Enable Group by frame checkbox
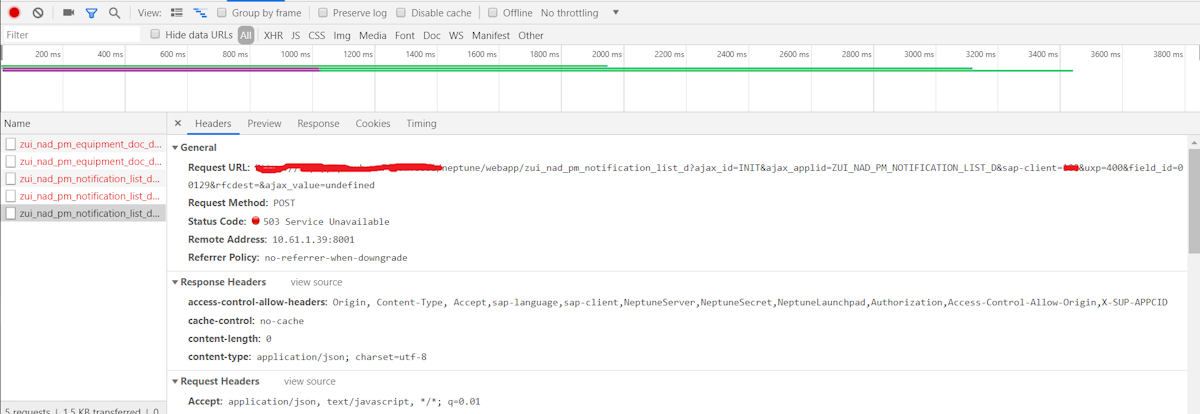The image size is (1200, 414). [x=222, y=13]
